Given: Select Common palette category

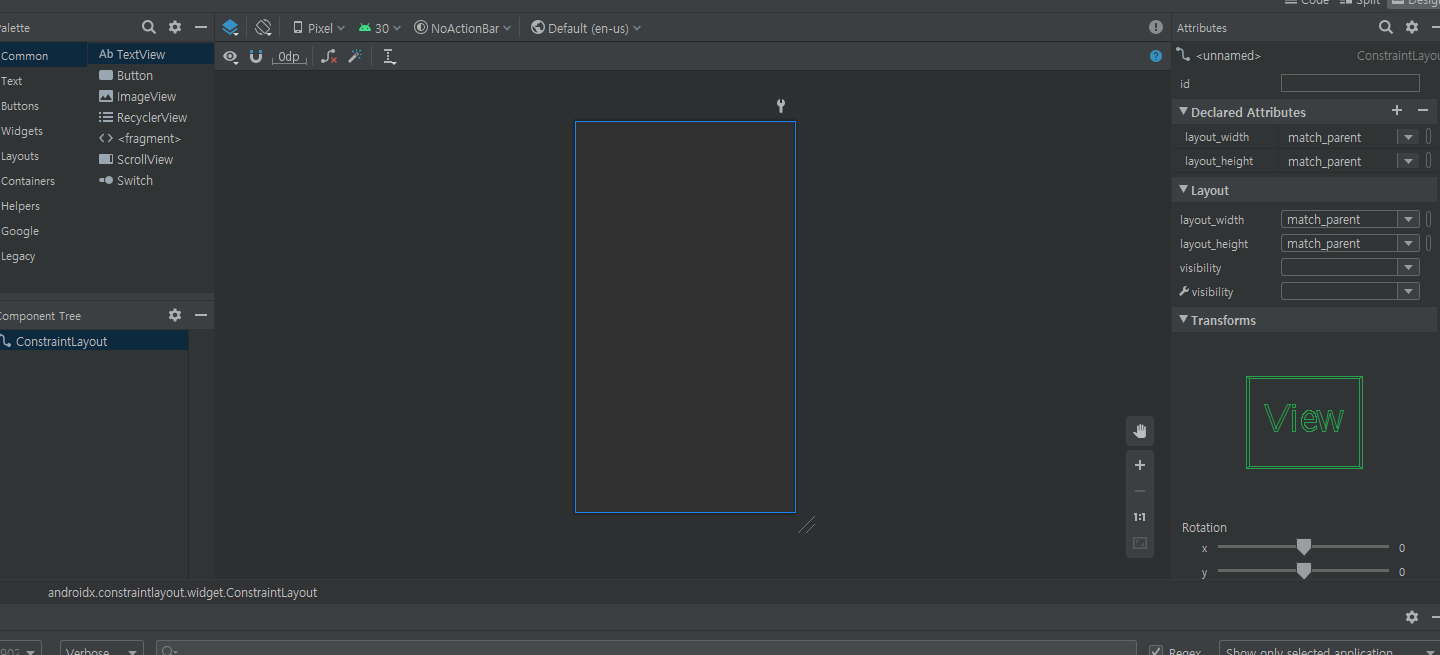Looking at the screenshot, I should [43, 56].
